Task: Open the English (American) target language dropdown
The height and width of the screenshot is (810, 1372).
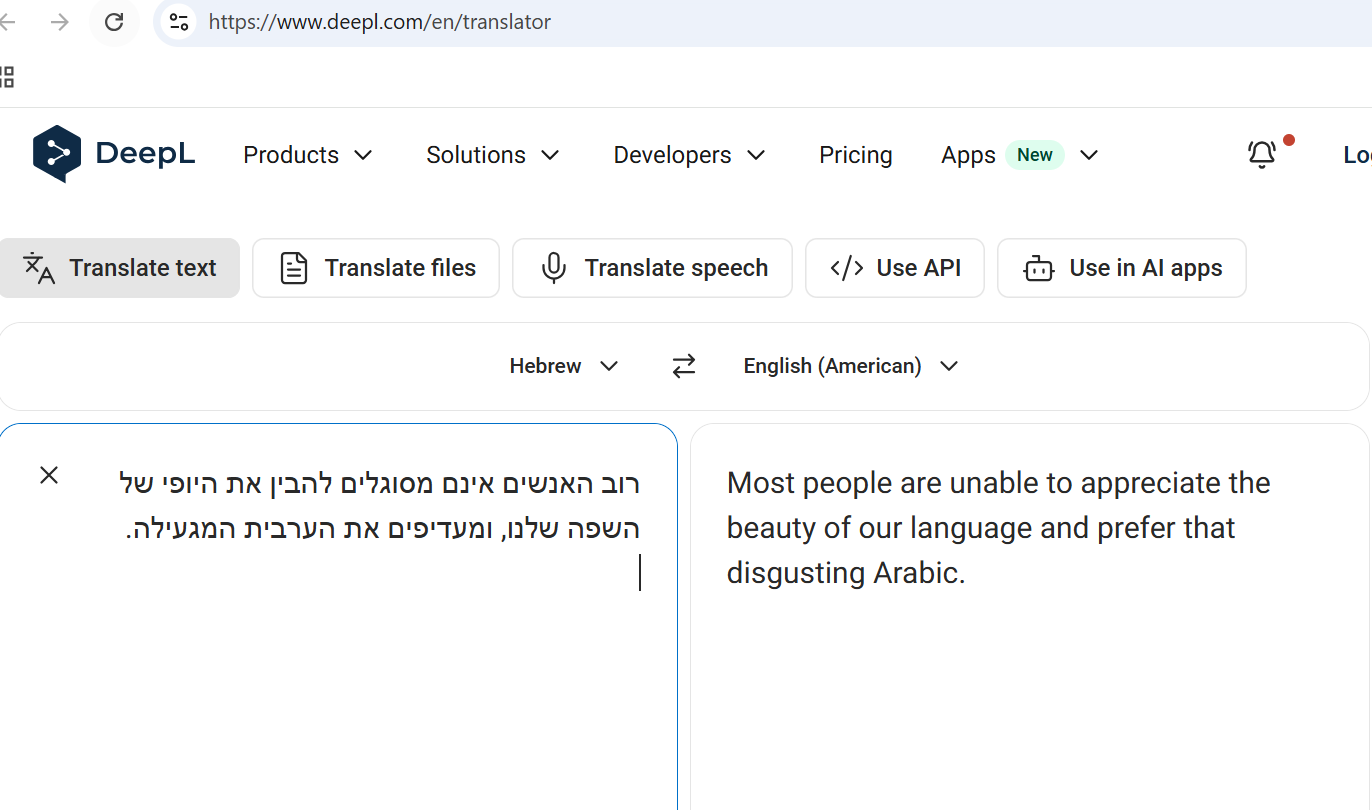Action: (851, 366)
